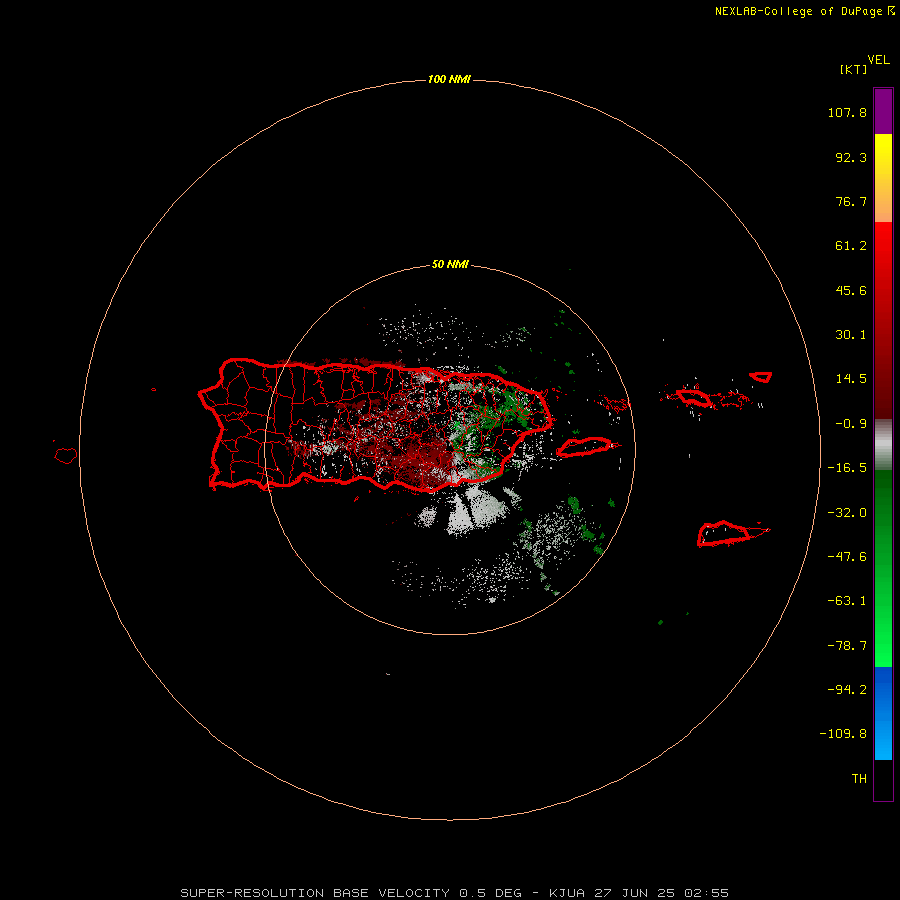Screen dimensions: 900x900
Task: Click the VEL legend title
Action: [x=878, y=60]
